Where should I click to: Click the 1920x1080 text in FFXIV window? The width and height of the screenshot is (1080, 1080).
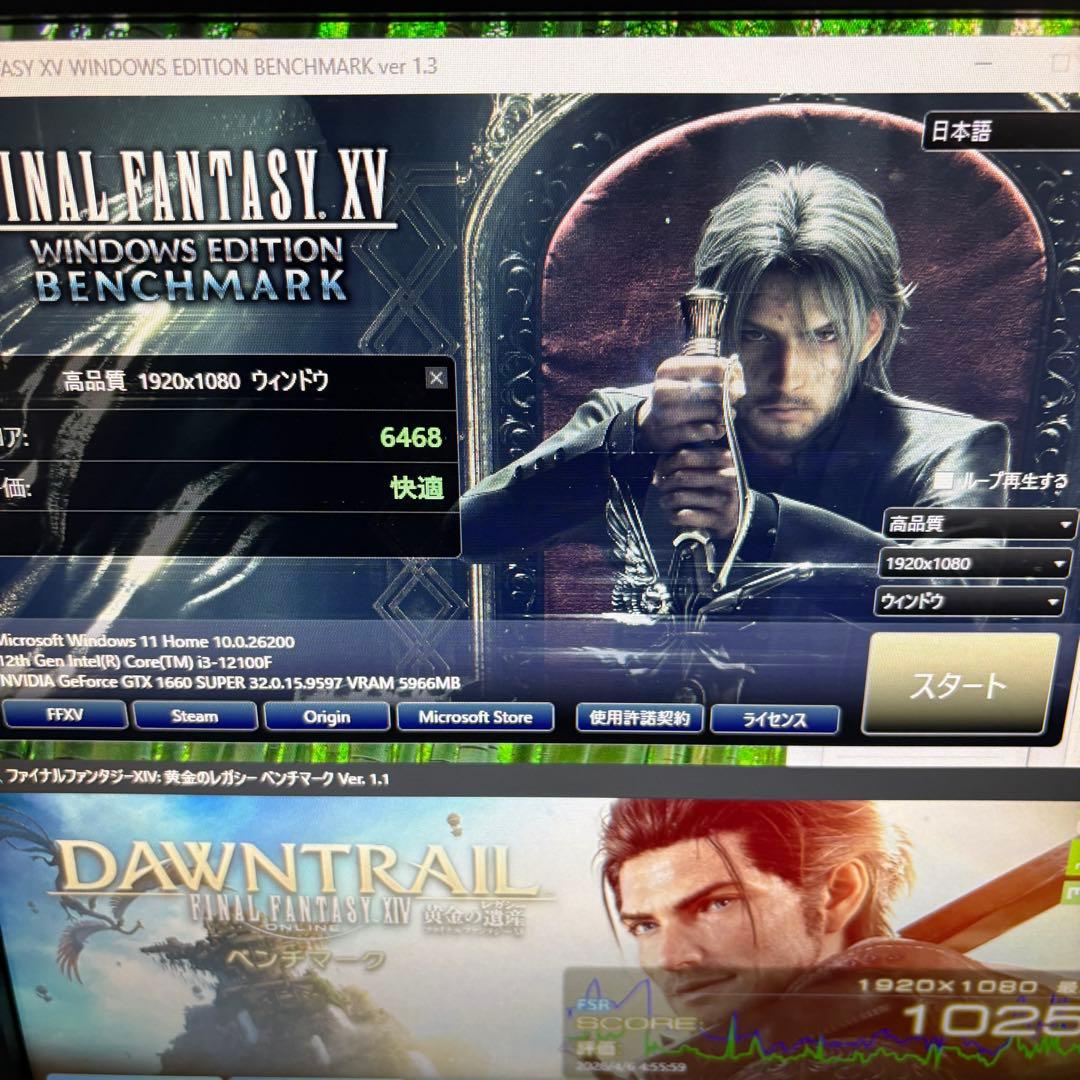tap(948, 987)
